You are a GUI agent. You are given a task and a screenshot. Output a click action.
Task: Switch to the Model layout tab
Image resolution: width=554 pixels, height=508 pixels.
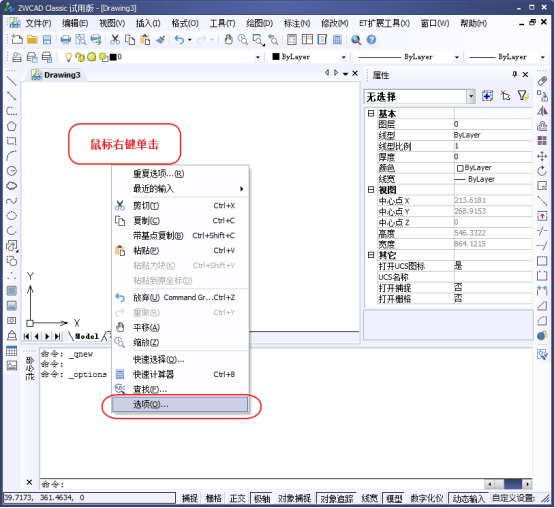[87, 336]
